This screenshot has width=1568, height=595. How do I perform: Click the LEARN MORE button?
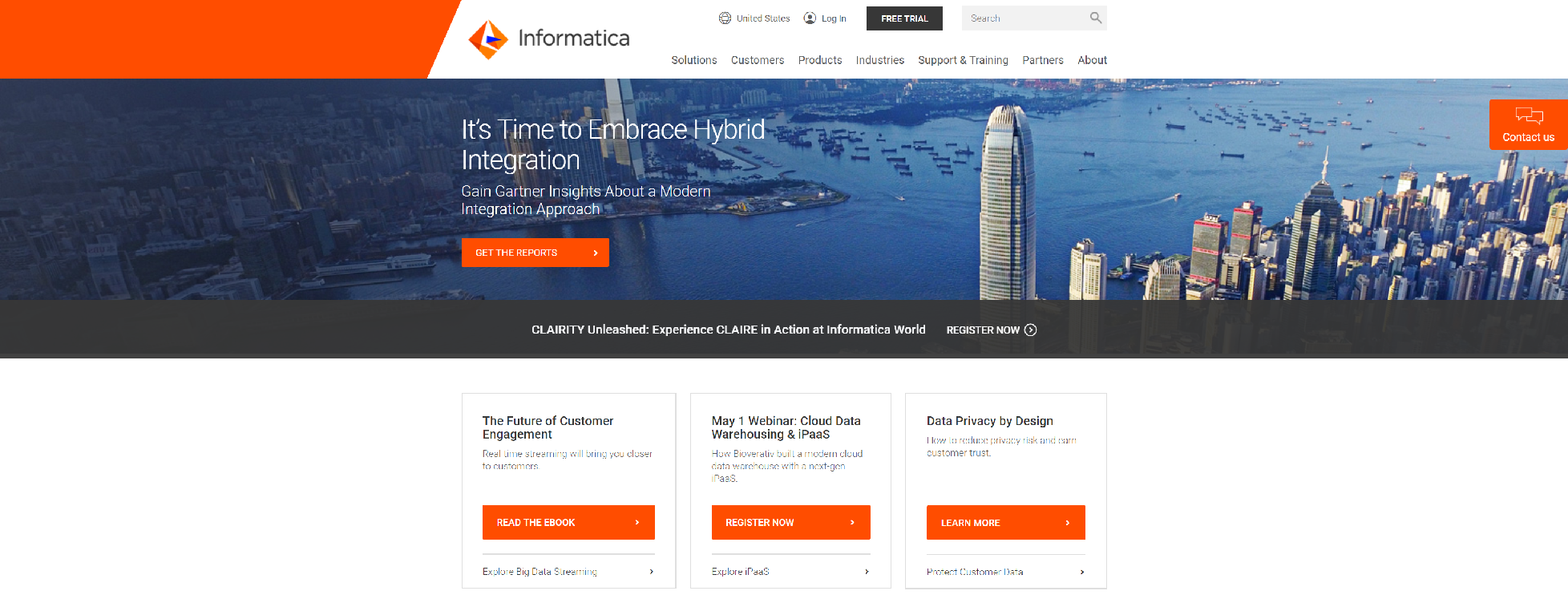[1006, 523]
